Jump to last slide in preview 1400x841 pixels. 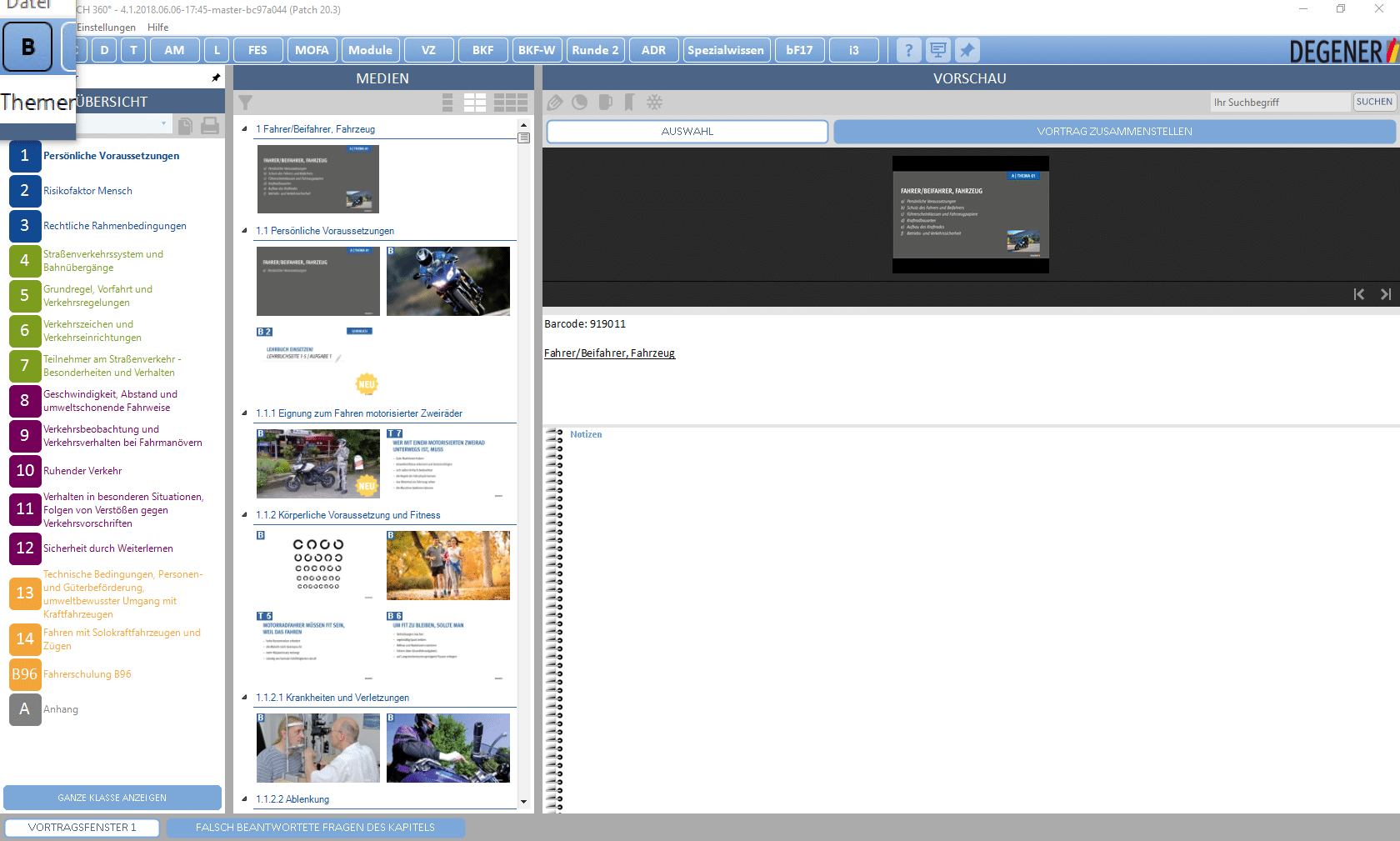[1385, 294]
